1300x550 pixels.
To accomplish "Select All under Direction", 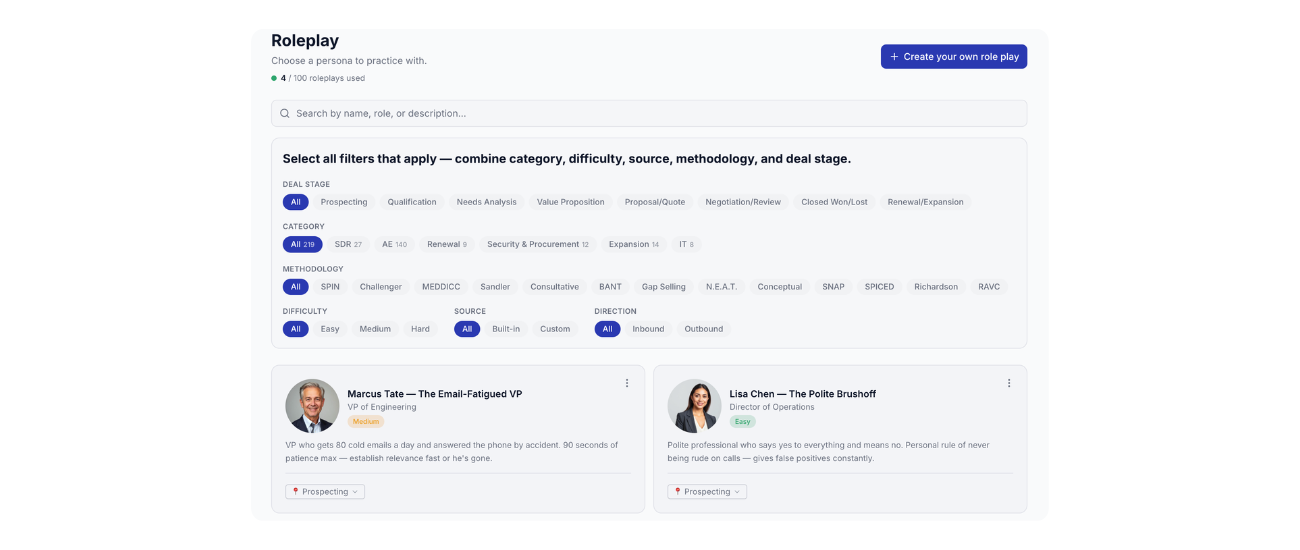I will [607, 329].
